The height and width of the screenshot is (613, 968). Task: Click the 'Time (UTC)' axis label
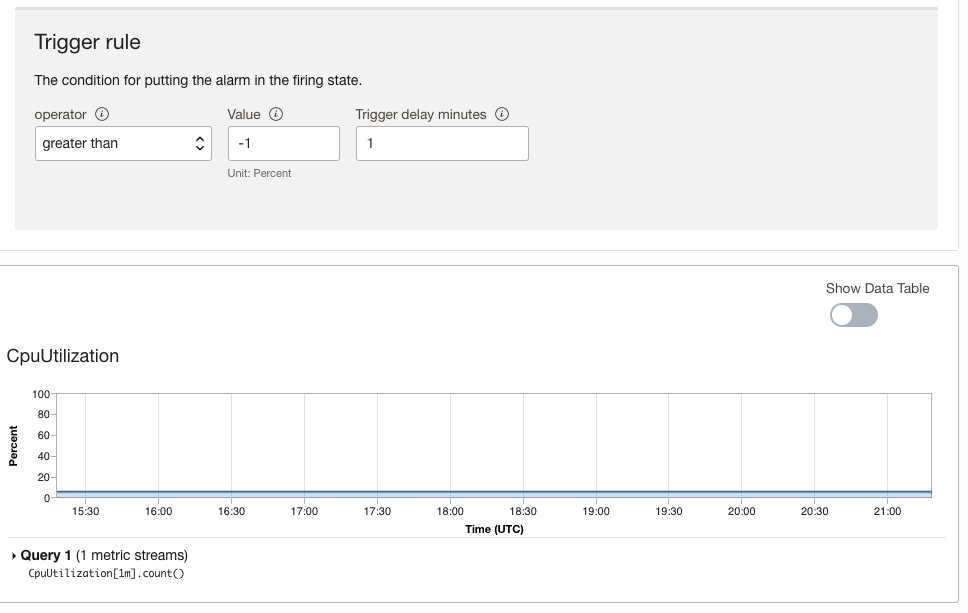(494, 528)
